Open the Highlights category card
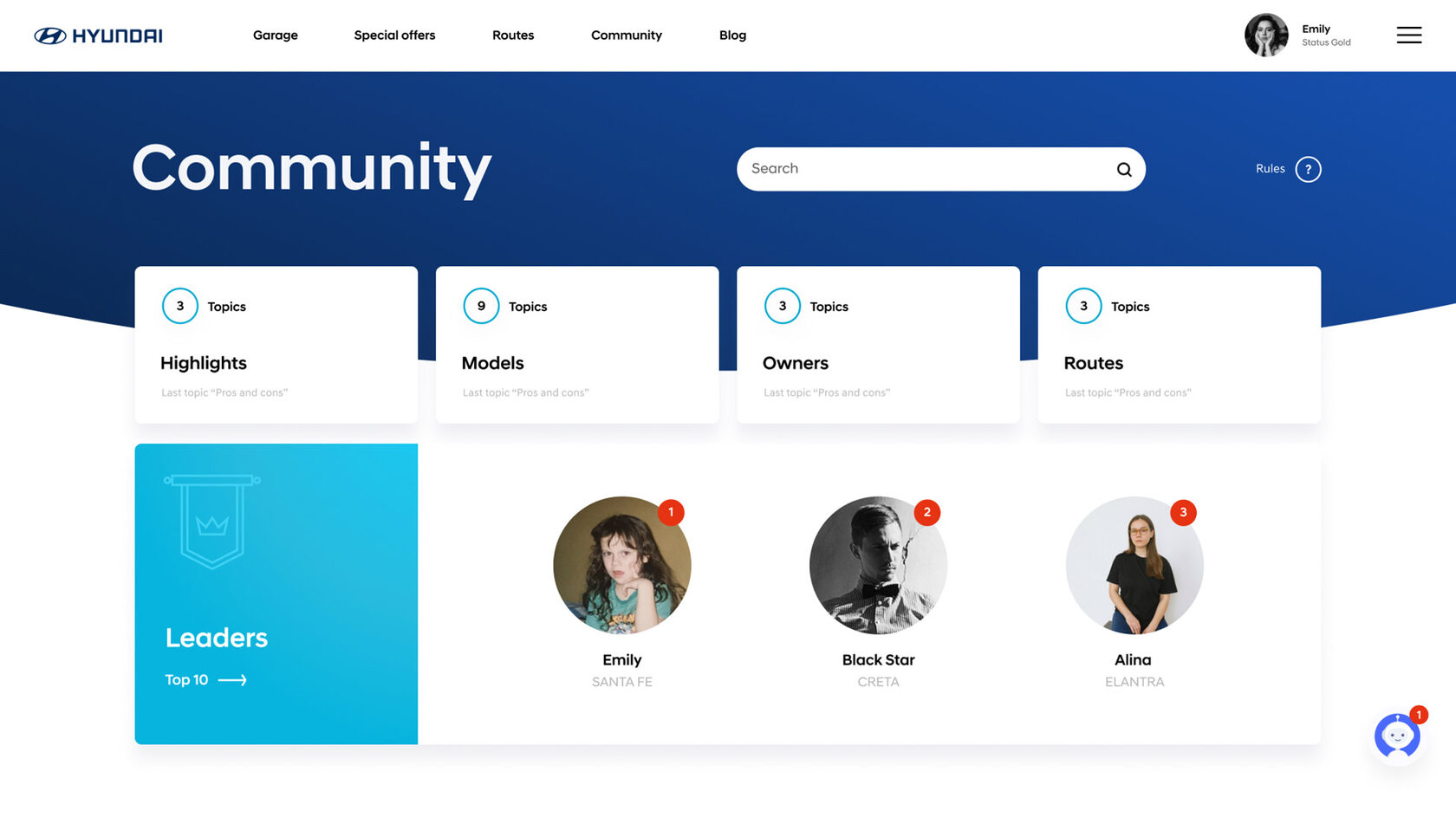This screenshot has height=817, width=1456. [x=276, y=345]
